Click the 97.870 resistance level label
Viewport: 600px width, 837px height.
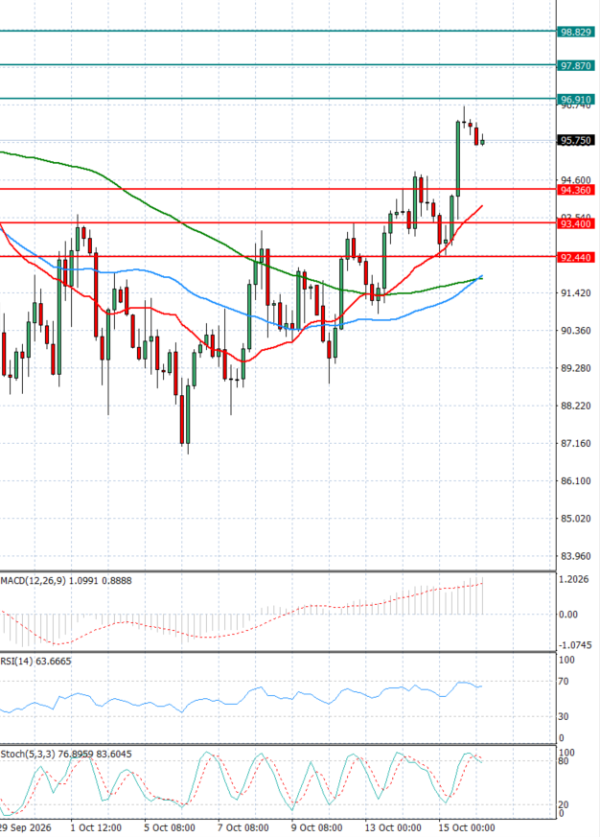coord(575,66)
